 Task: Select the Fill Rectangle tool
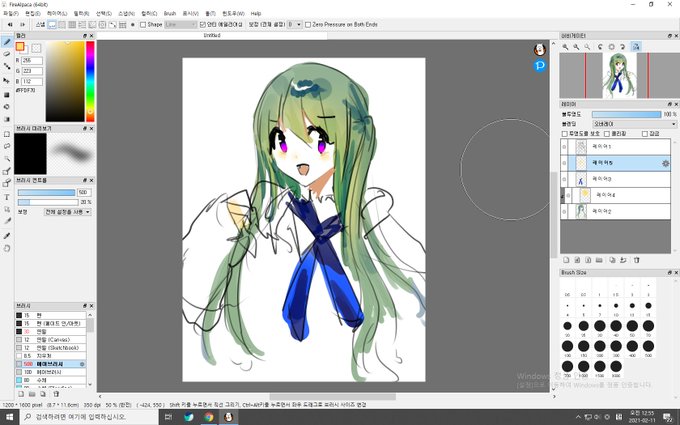pos(7,95)
